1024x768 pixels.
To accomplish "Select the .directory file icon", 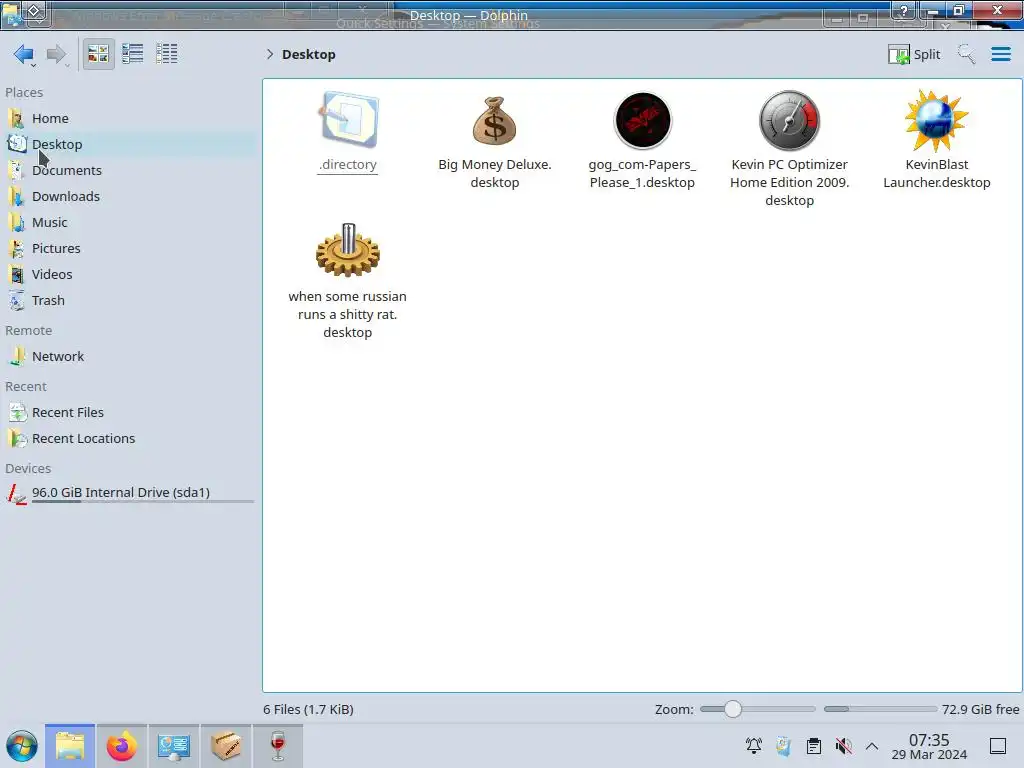I will 348,120.
